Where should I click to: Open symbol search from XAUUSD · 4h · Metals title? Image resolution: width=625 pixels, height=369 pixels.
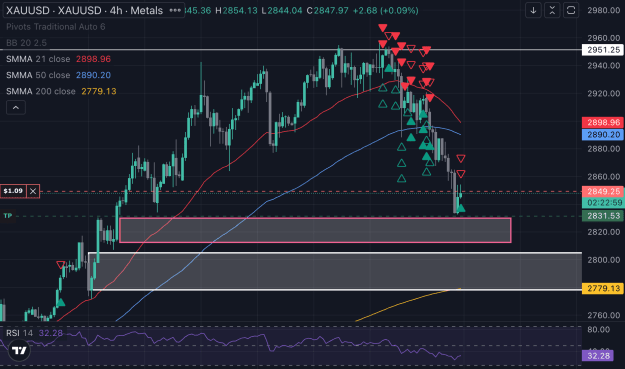(84, 10)
